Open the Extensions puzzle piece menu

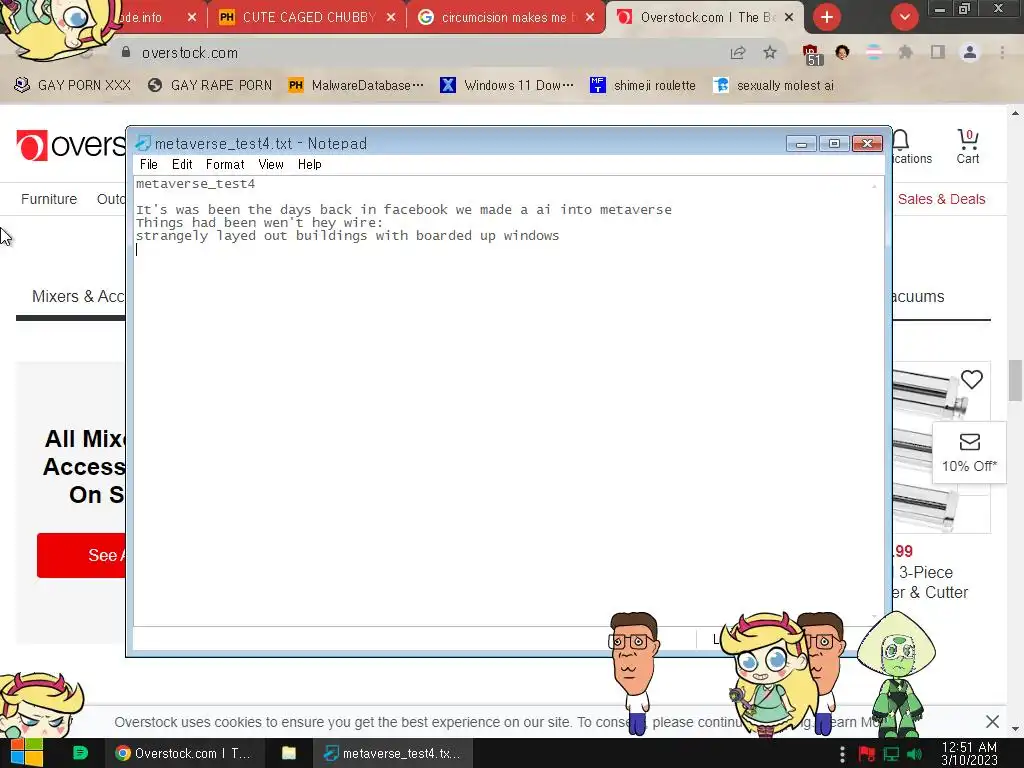[905, 53]
